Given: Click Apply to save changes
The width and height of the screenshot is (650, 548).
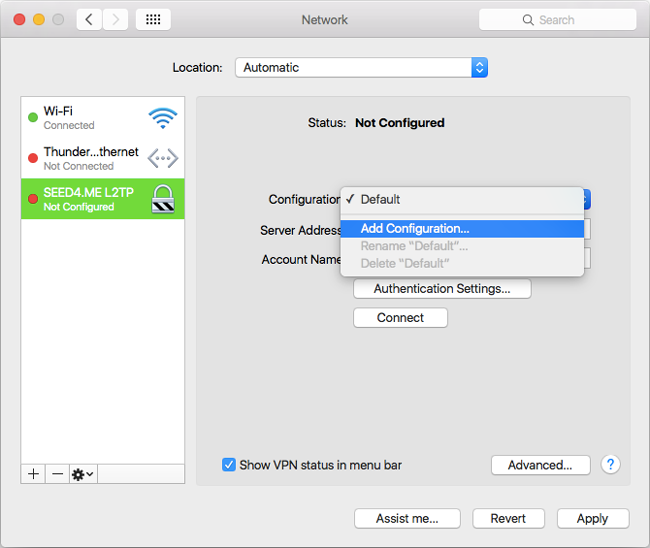Looking at the screenshot, I should 592,518.
